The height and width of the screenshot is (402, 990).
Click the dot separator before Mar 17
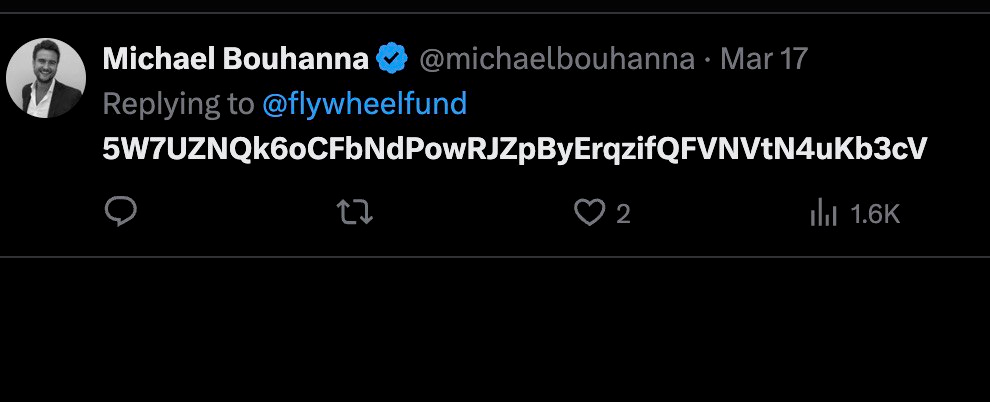click(x=708, y=60)
